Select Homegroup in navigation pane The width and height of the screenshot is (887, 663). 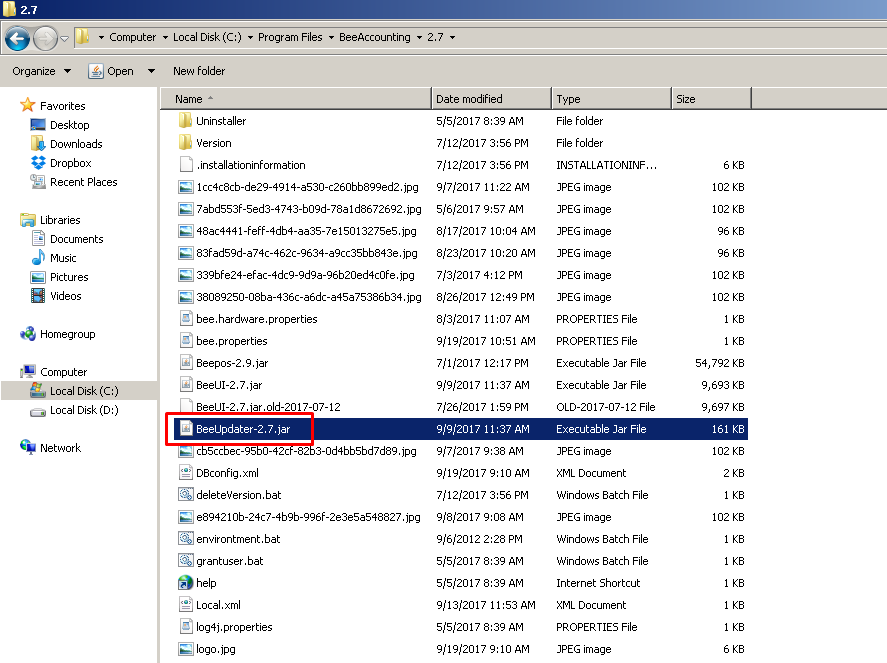pyautogui.click(x=67, y=334)
